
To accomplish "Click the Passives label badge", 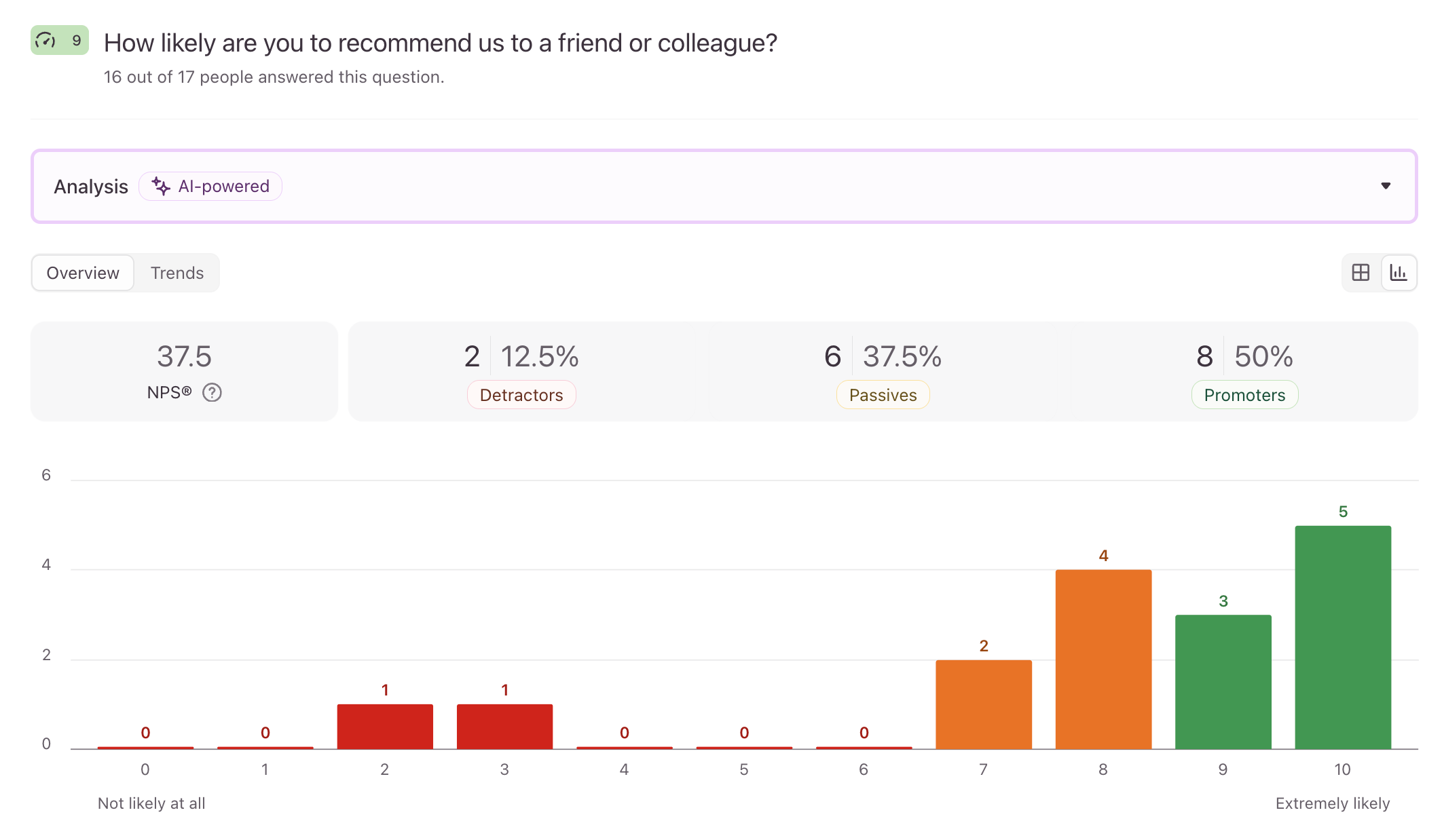I will point(883,395).
